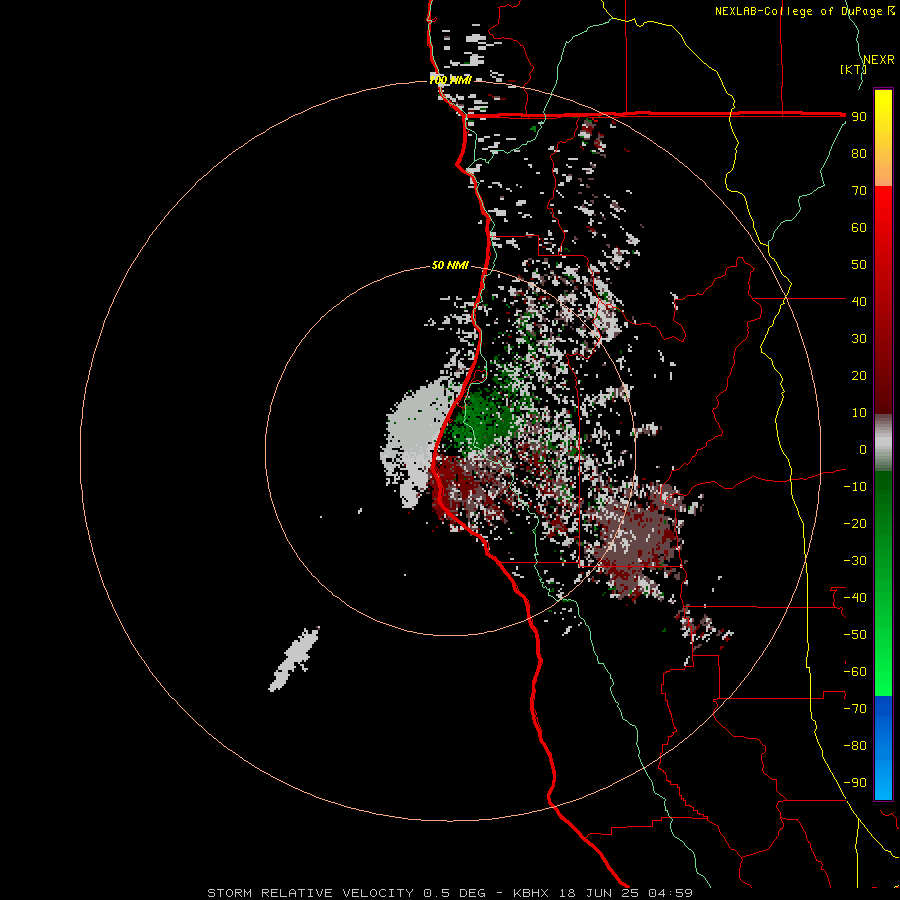Image resolution: width=900 pixels, height=900 pixels.
Task: Click the 10 value on the velocity scale
Action: click(859, 413)
